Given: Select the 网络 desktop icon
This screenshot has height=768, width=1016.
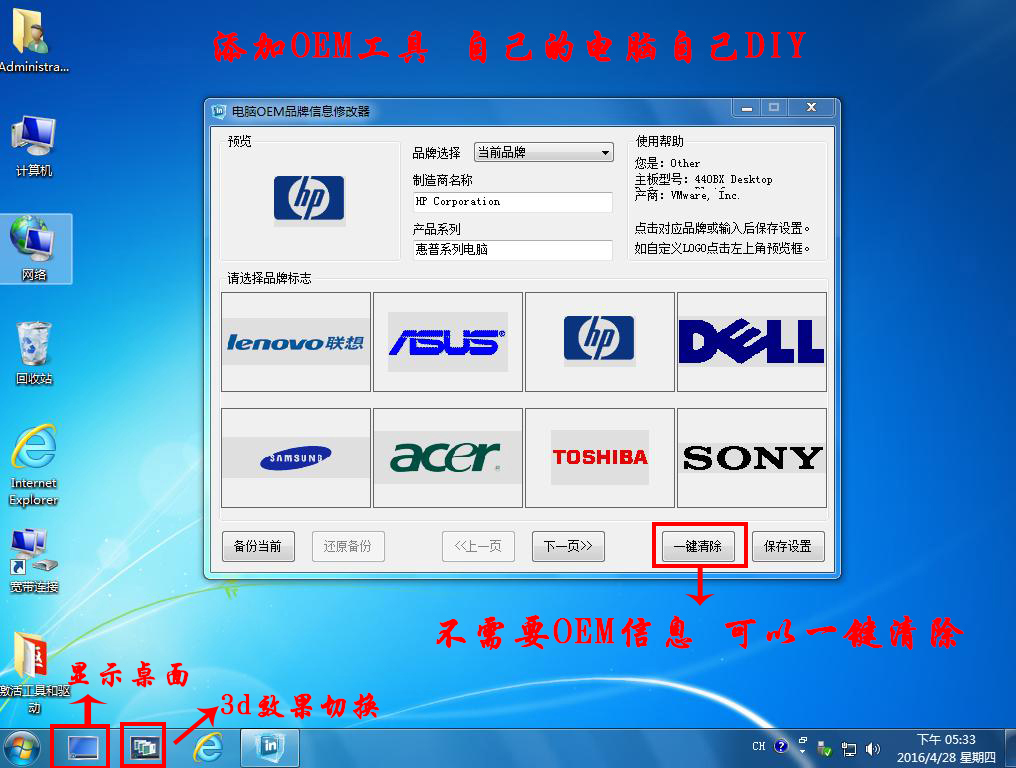Looking at the screenshot, I should point(36,249).
